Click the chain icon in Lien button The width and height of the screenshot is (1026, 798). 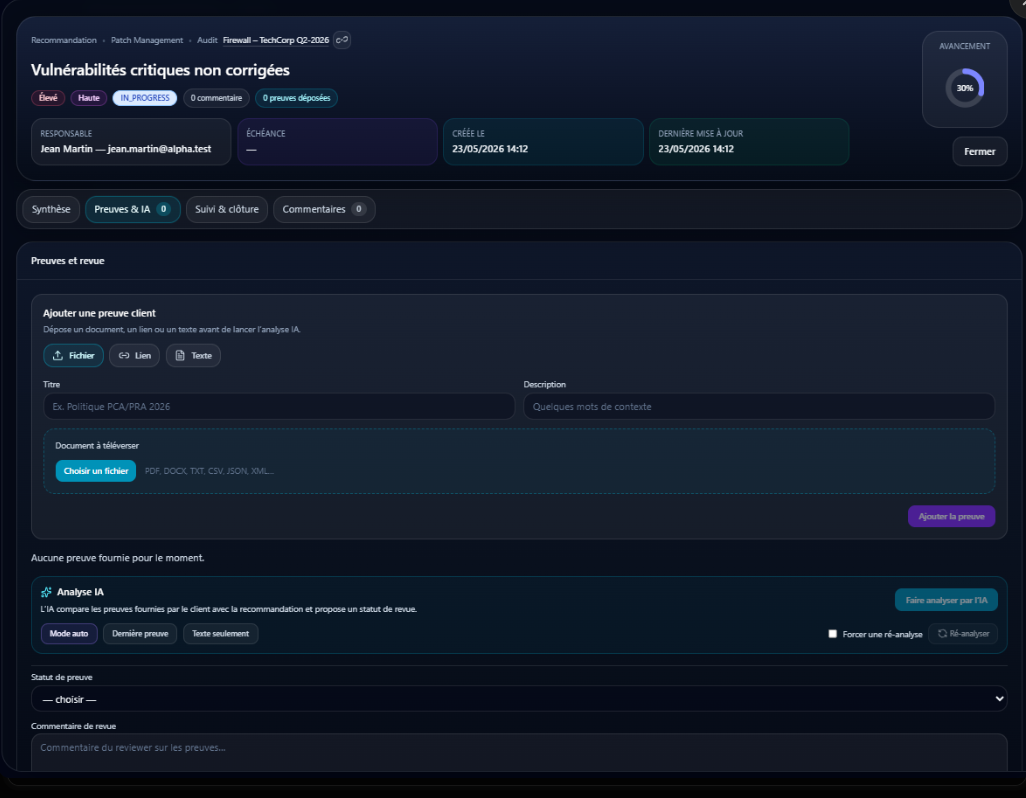124,355
